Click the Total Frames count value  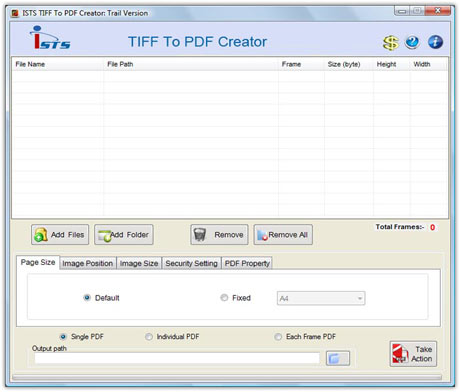point(432,227)
